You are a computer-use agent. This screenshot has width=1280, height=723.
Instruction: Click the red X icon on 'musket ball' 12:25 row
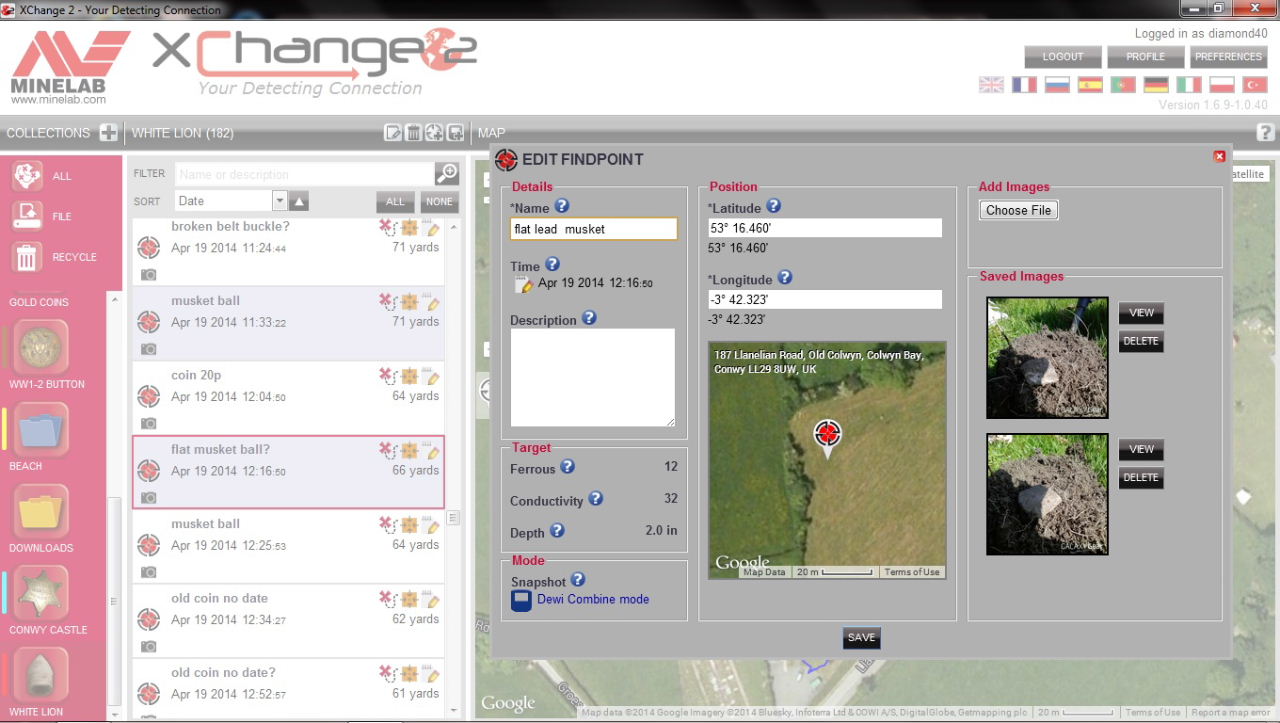387,524
